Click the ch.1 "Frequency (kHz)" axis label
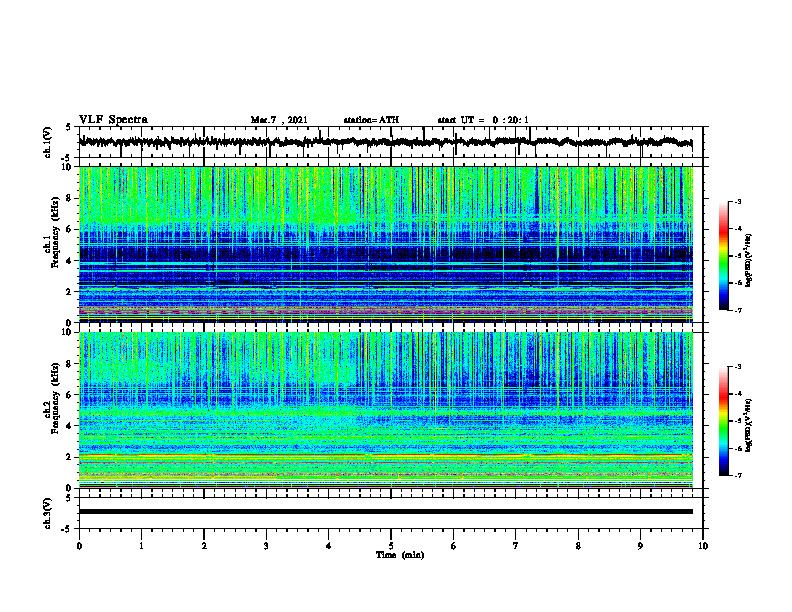Screen dimensions: 792x612 click(56, 234)
